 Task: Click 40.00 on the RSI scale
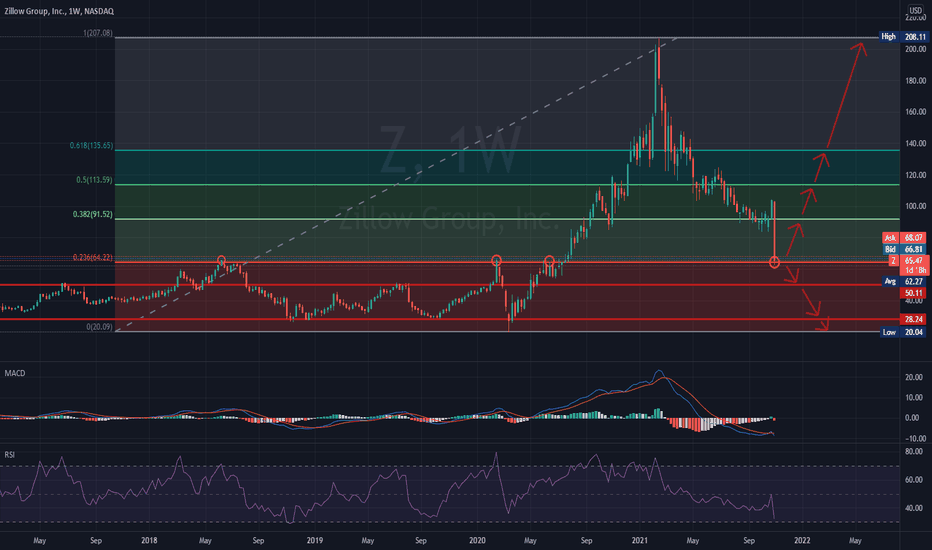914,508
